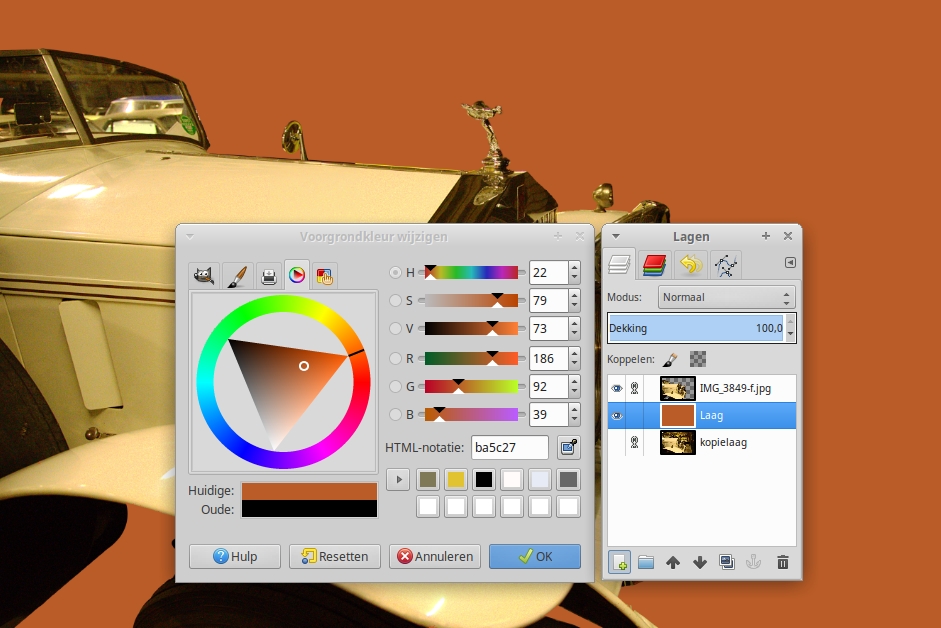Click the Annuleren button
This screenshot has height=628, width=941.
[x=435, y=557]
